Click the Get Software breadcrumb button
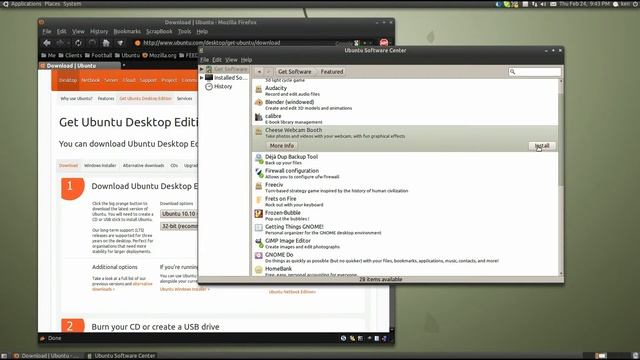 (x=294, y=72)
